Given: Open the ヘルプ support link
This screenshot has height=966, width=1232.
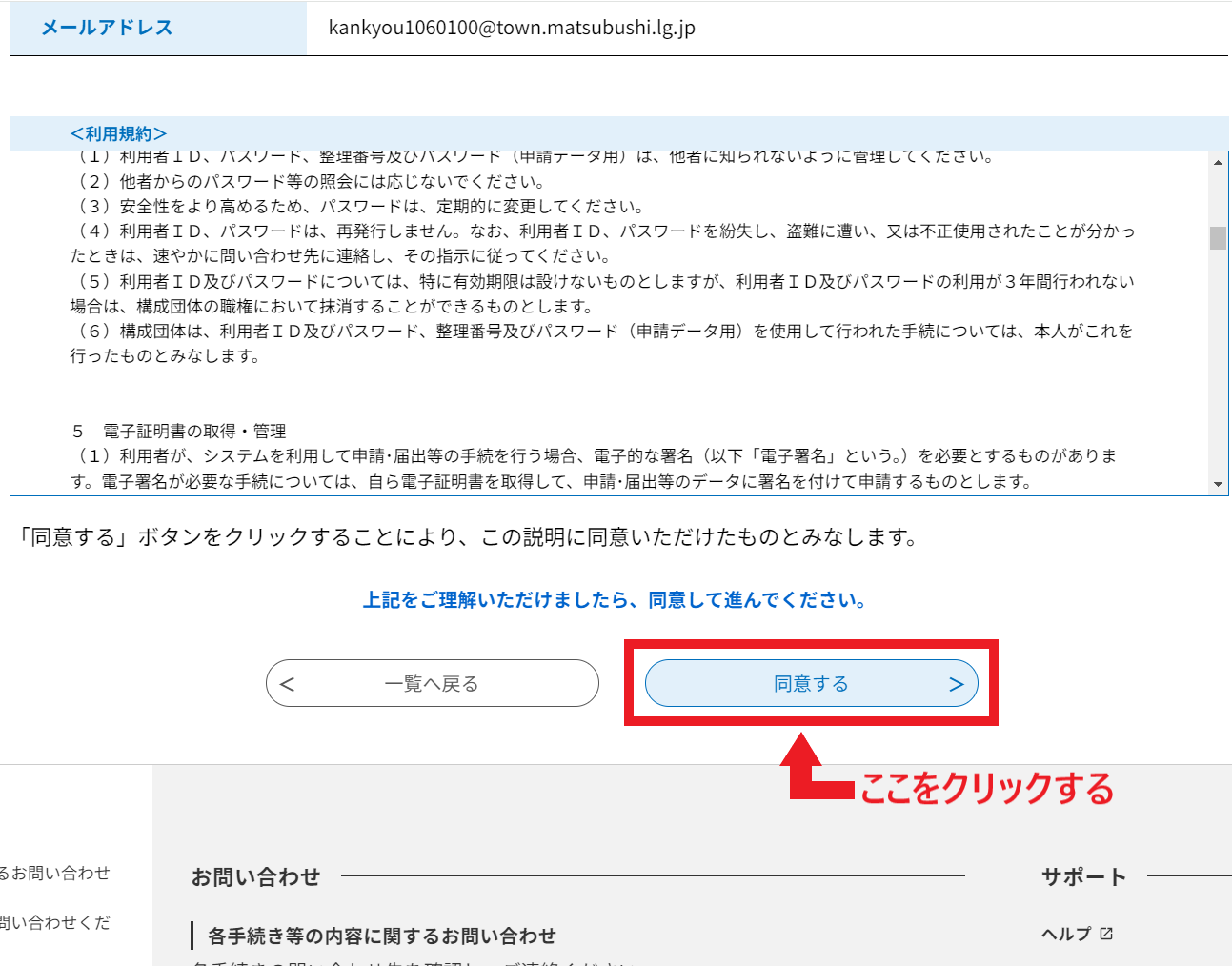Looking at the screenshot, I should 1066,934.
